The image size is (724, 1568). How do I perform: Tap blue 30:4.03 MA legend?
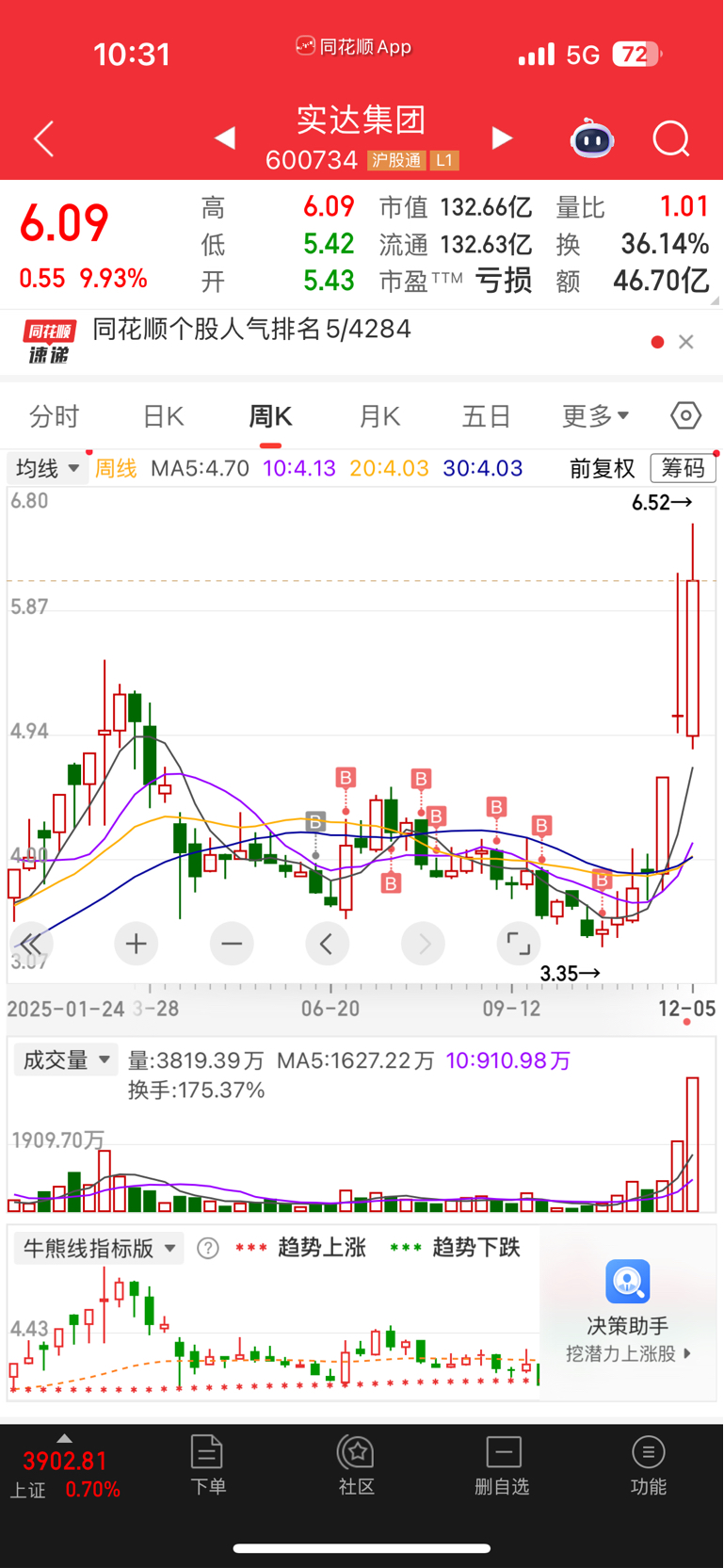click(x=483, y=469)
